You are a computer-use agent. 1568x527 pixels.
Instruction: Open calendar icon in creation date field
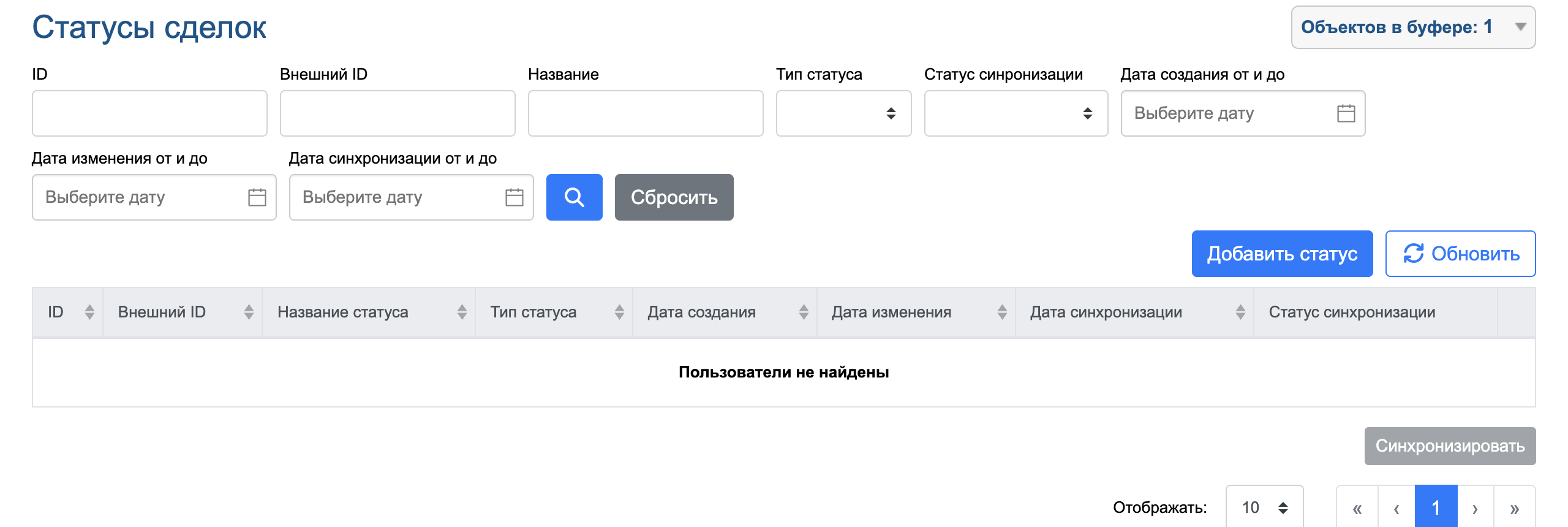(1346, 113)
